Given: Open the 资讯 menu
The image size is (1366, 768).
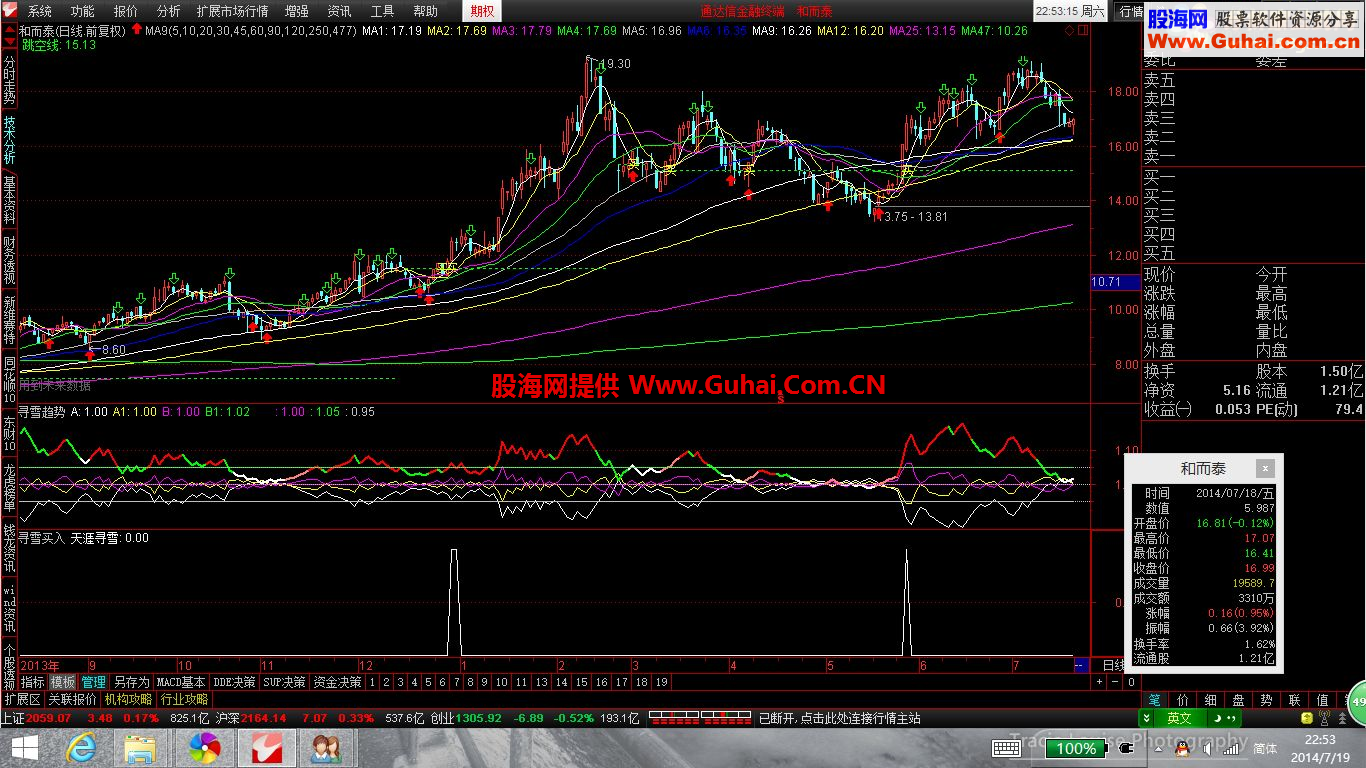Looking at the screenshot, I should 339,11.
